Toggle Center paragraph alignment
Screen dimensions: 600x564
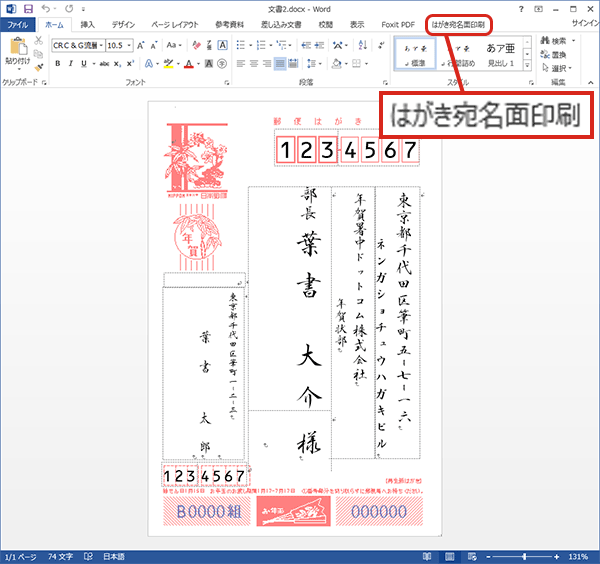click(x=254, y=64)
